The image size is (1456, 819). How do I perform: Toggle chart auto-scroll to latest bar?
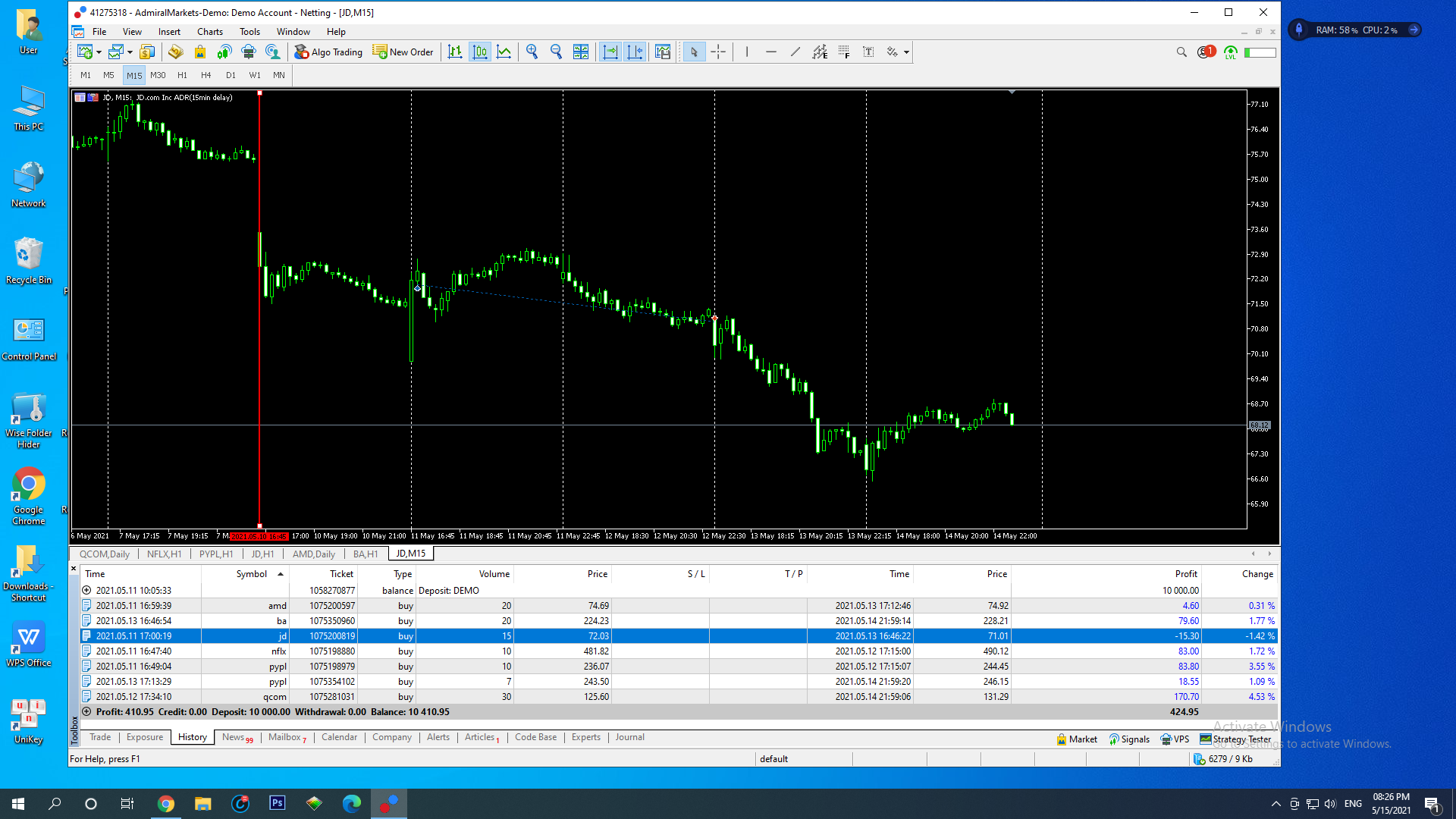pyautogui.click(x=610, y=52)
